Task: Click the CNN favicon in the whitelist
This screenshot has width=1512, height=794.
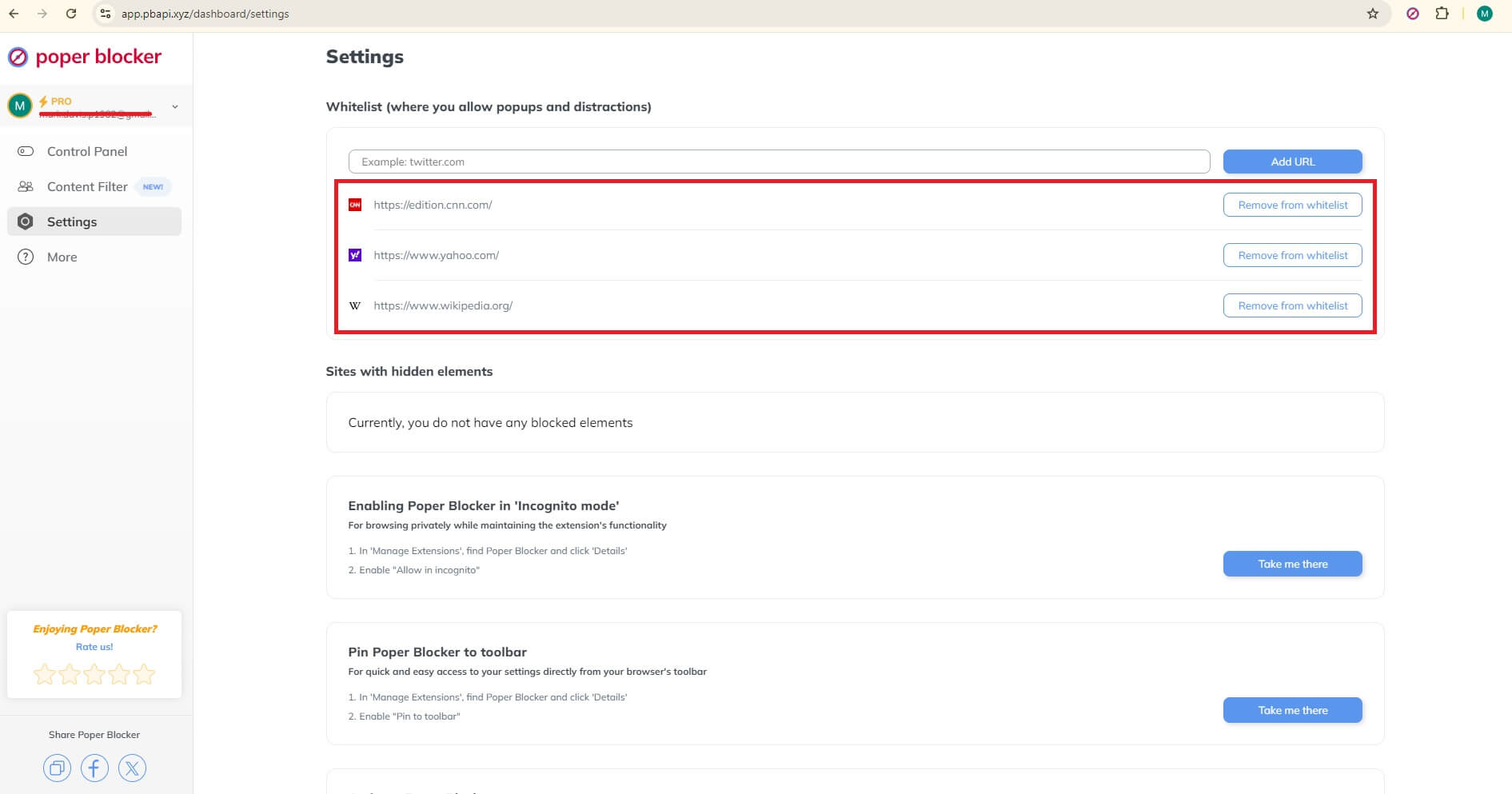Action: click(355, 205)
